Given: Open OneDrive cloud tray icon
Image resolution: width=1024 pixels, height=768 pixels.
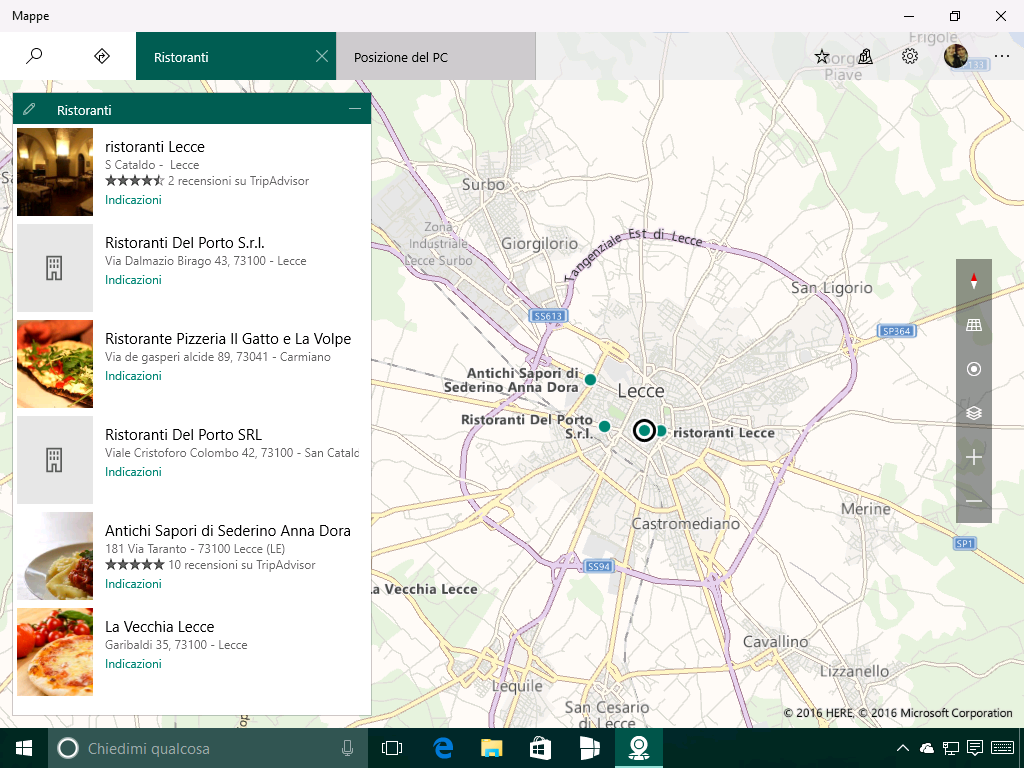Looking at the screenshot, I should point(927,748).
